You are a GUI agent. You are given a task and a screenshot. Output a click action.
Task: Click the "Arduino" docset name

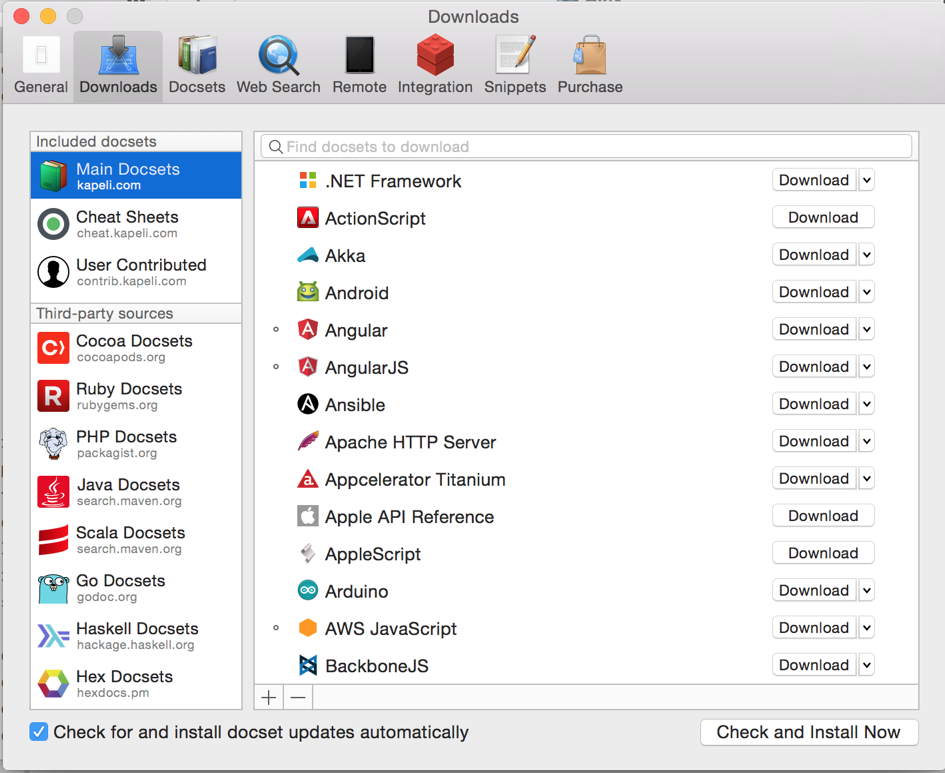point(356,591)
